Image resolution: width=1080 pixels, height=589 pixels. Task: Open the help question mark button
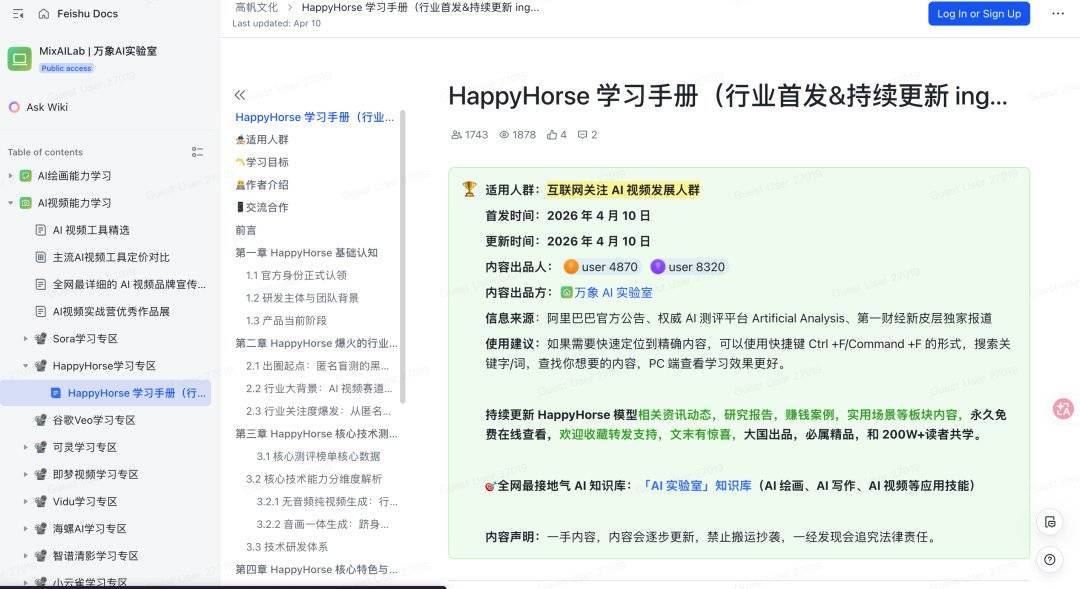[1050, 559]
